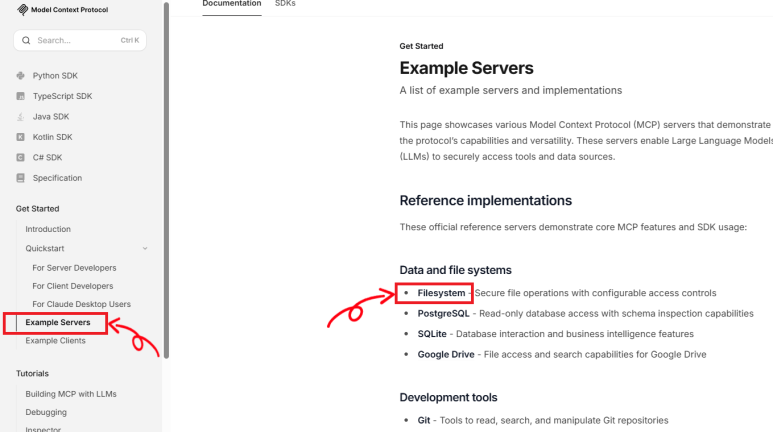Click the TypeScript SDK icon

pyautogui.click(x=20, y=96)
